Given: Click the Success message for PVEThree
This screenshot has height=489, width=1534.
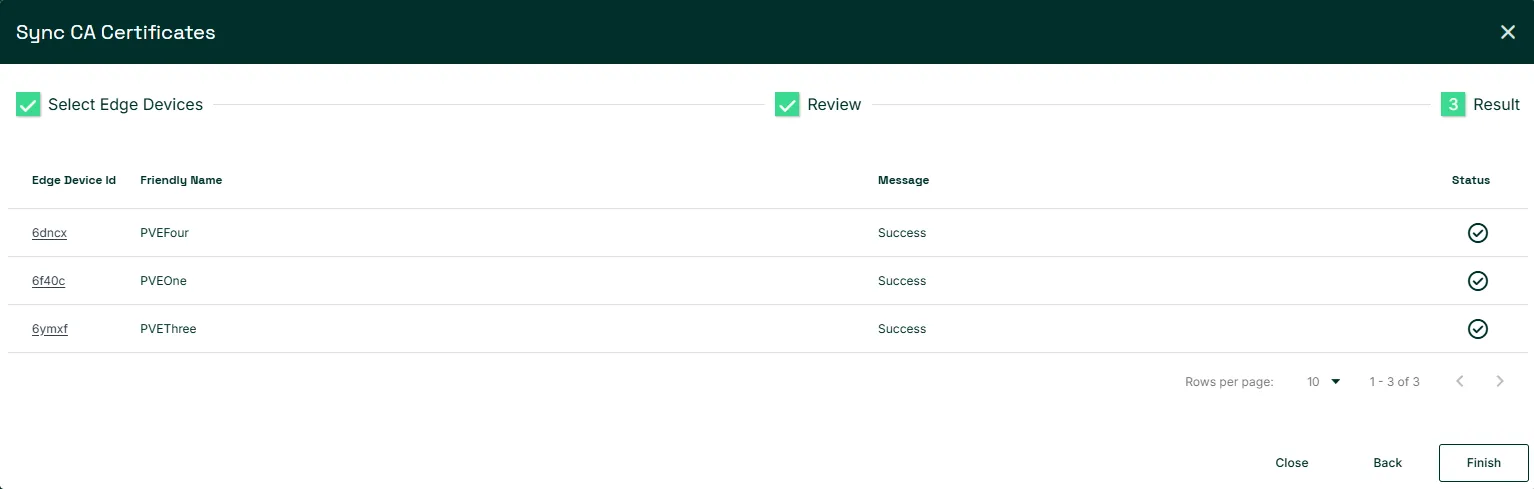Looking at the screenshot, I should point(902,329).
